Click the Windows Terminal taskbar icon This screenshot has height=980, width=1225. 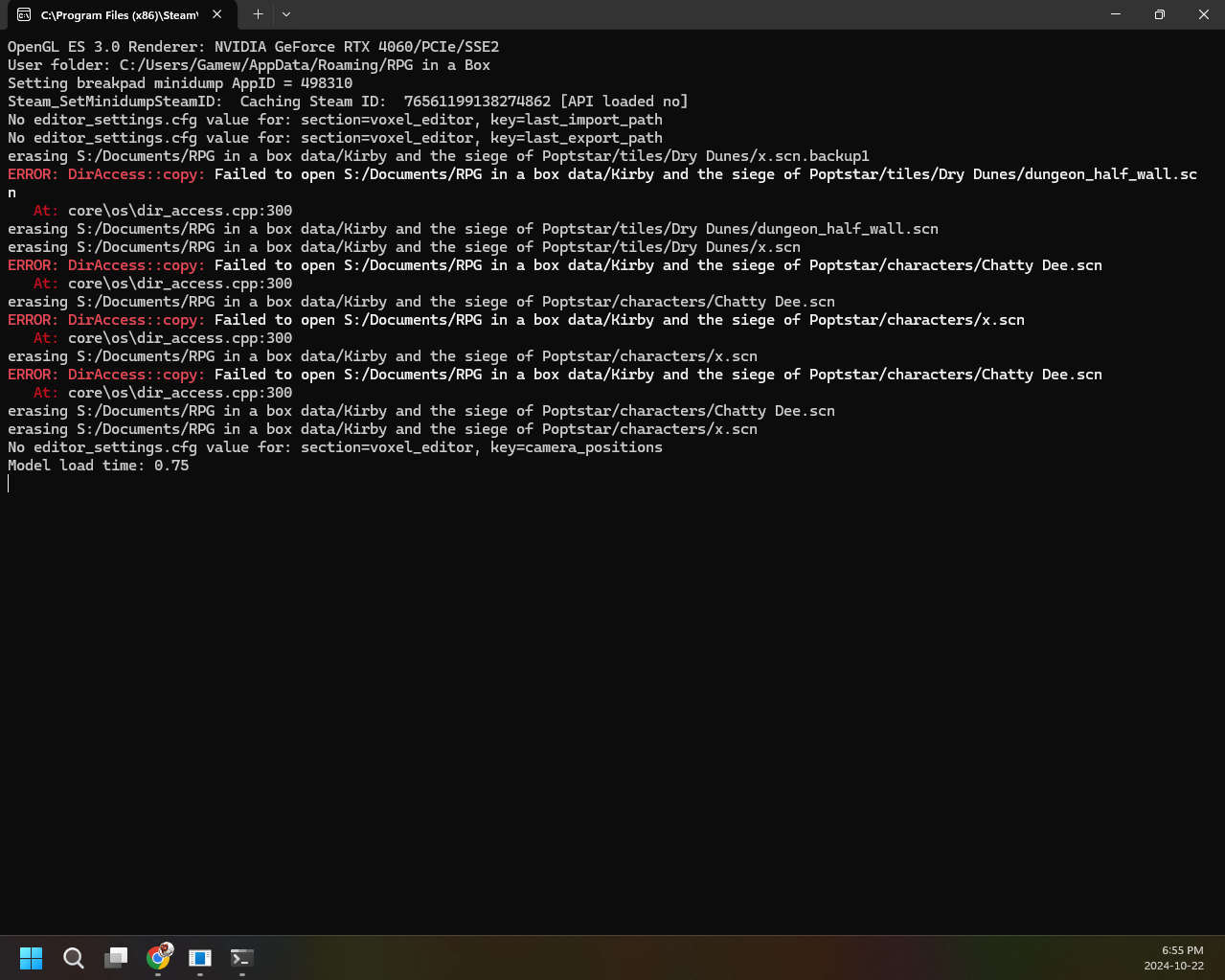(241, 957)
